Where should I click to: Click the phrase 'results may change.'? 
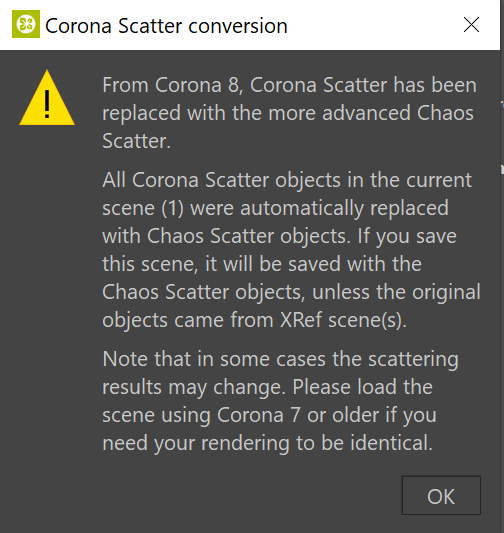coord(194,388)
